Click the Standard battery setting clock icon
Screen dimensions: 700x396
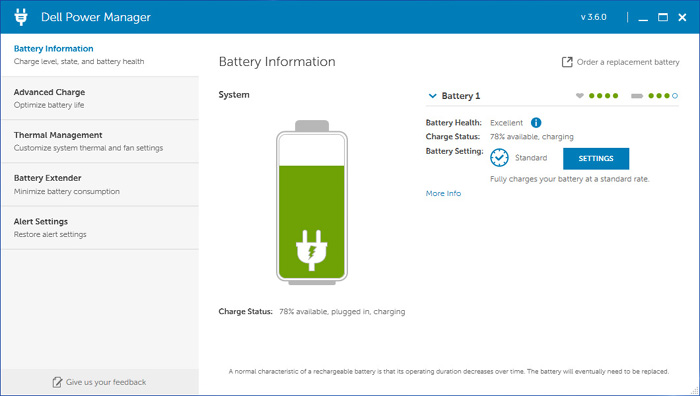coord(499,158)
